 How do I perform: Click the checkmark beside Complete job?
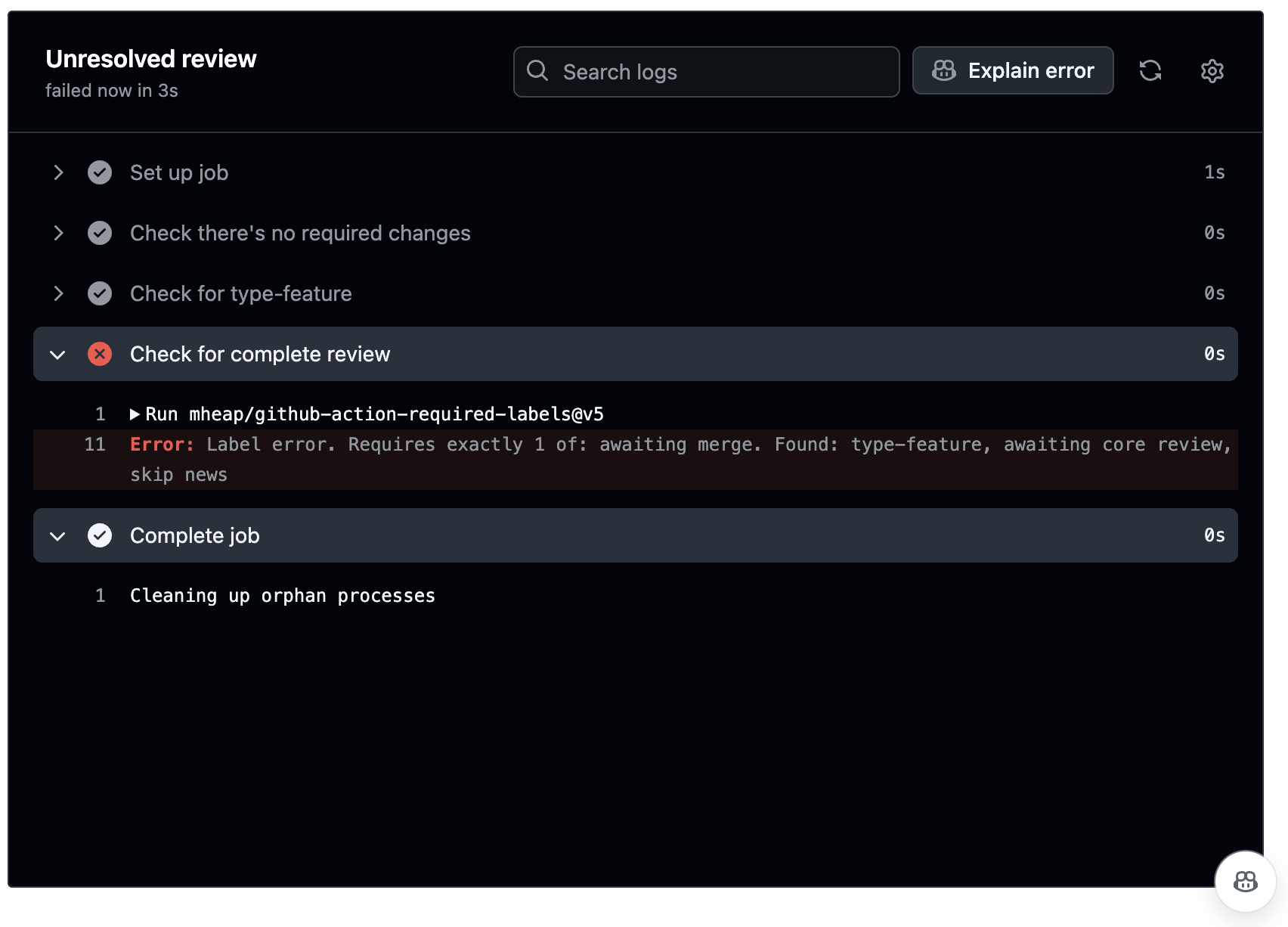[100, 535]
